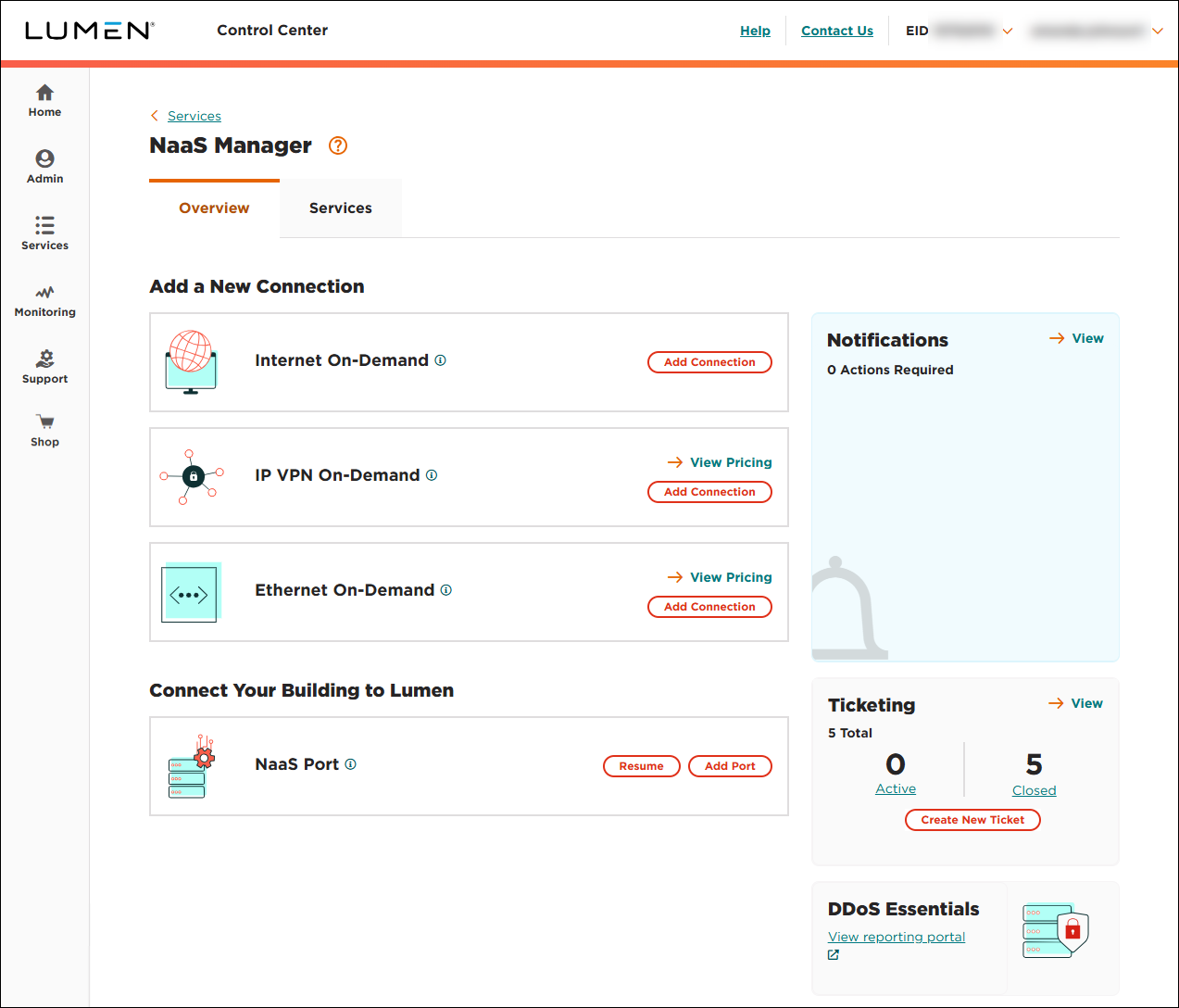1179x1008 pixels.
Task: Open the Shop cart icon
Action: point(44,422)
